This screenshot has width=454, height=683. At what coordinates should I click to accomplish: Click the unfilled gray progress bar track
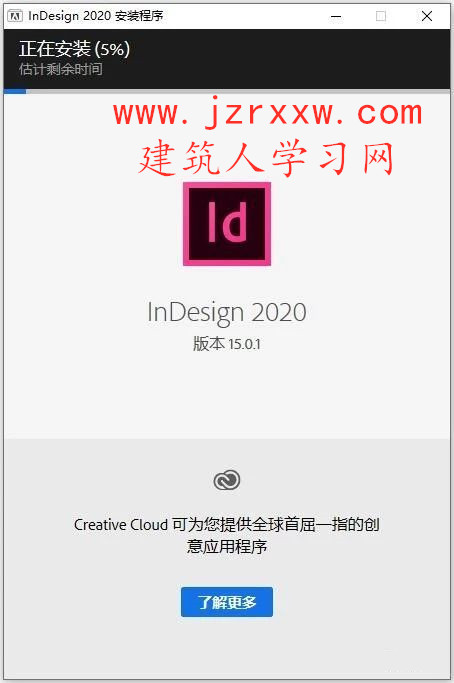pyautogui.click(x=238, y=91)
